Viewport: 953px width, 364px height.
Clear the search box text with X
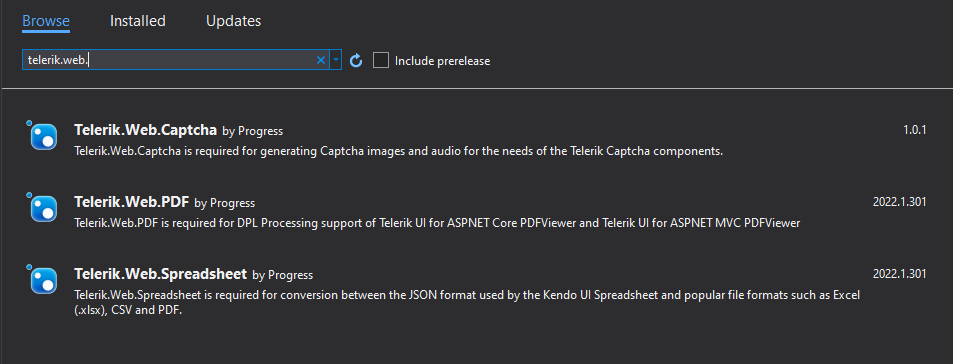click(x=321, y=60)
